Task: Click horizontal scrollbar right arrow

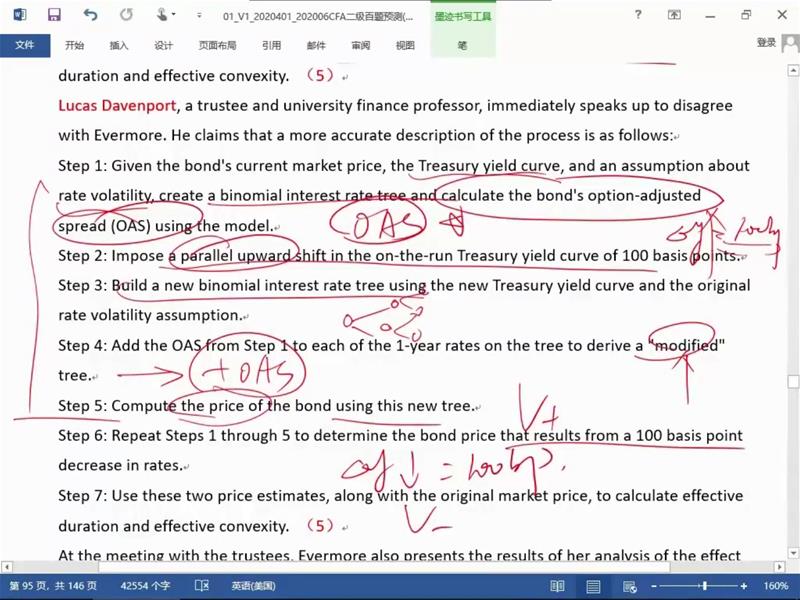Action: tap(779, 566)
